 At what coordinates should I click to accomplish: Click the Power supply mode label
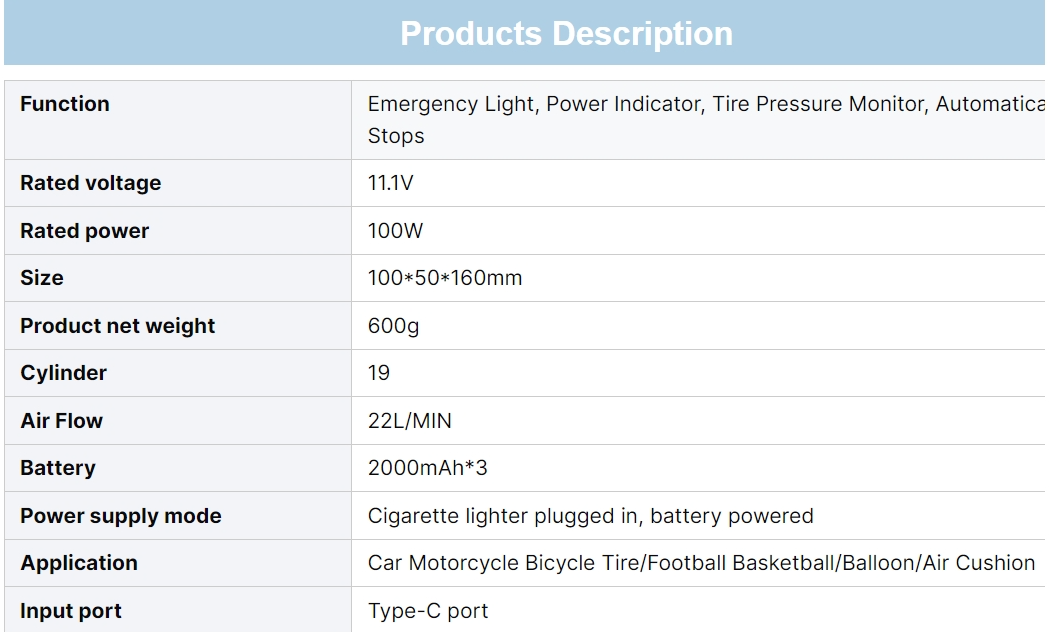[121, 516]
